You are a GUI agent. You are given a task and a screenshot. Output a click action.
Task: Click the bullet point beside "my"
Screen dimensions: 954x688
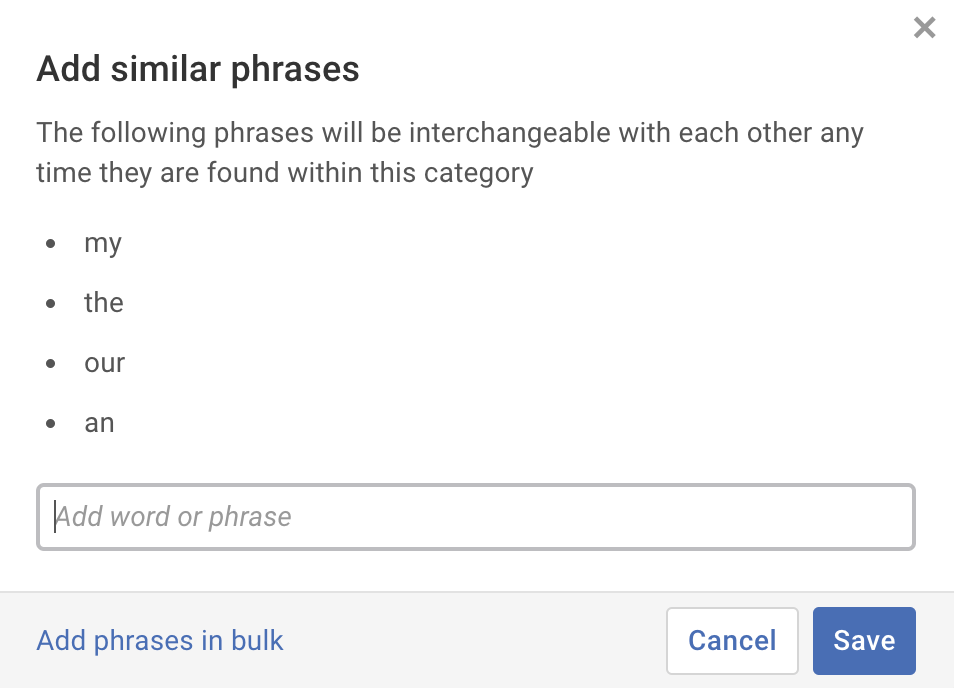click(51, 243)
